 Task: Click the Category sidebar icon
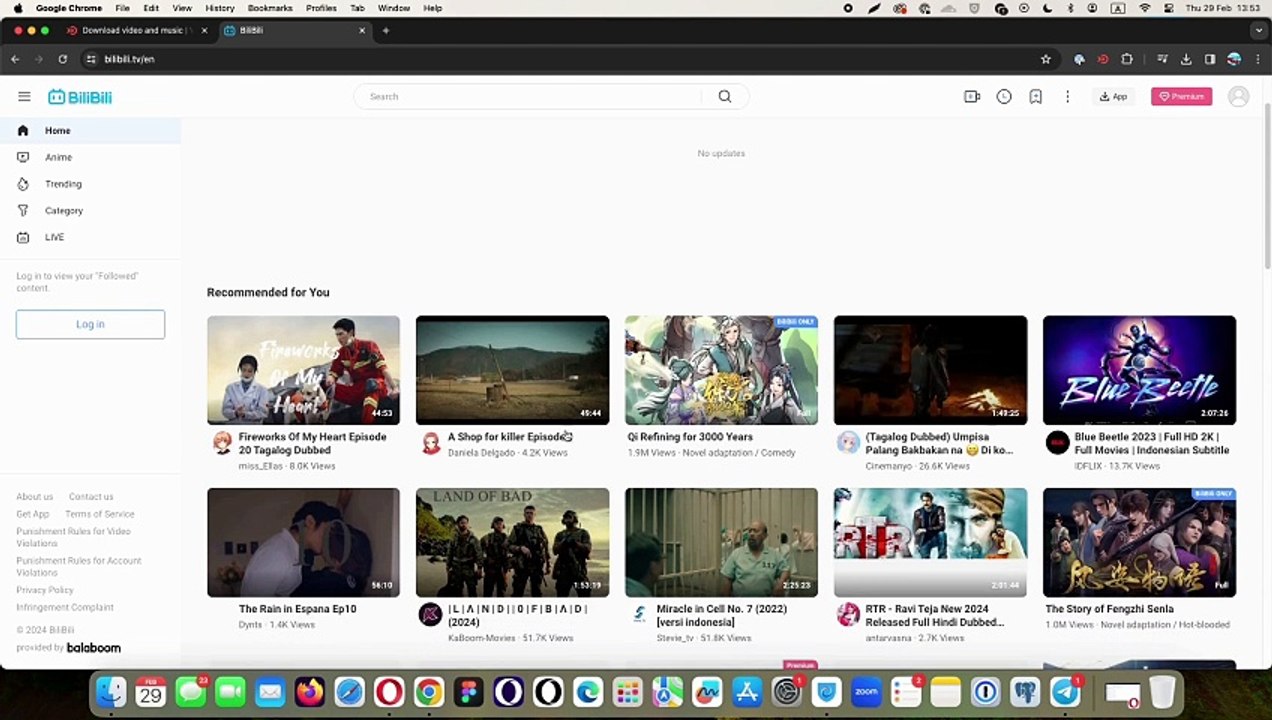23,211
